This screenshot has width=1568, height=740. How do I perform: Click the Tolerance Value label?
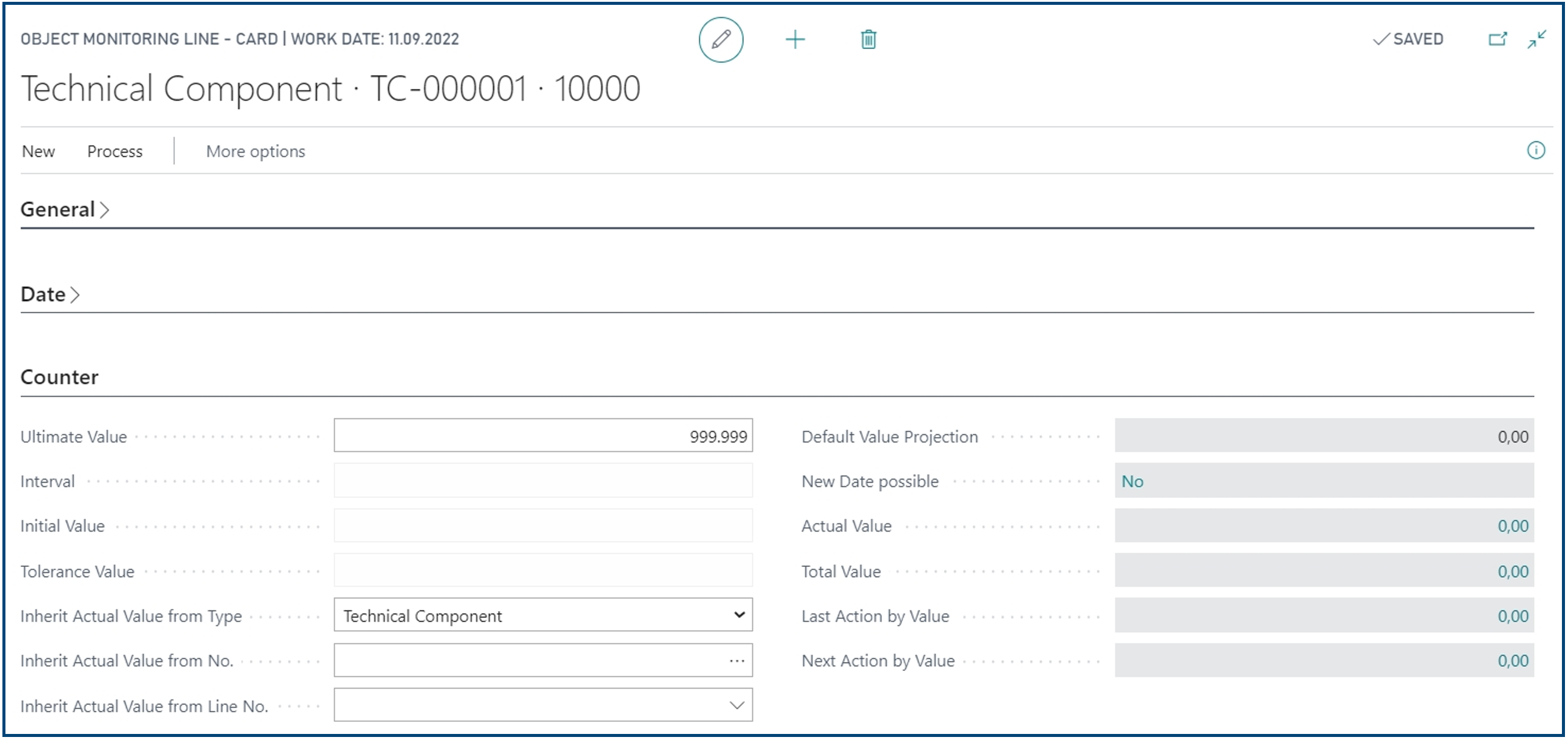[78, 572]
